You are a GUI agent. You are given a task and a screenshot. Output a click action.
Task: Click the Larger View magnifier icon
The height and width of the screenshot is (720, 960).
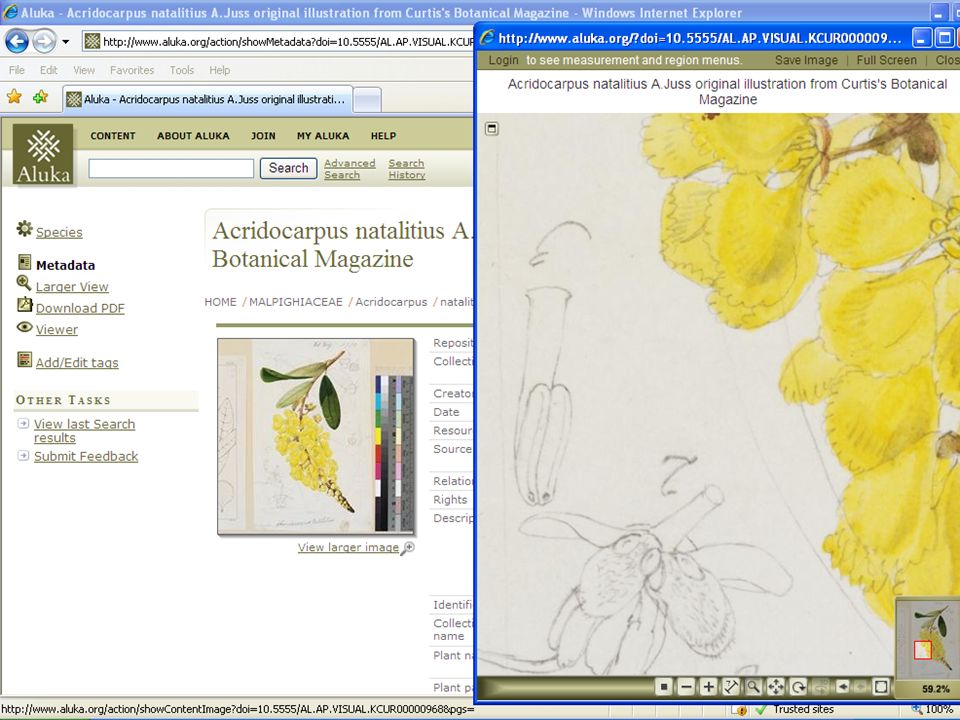click(24, 283)
